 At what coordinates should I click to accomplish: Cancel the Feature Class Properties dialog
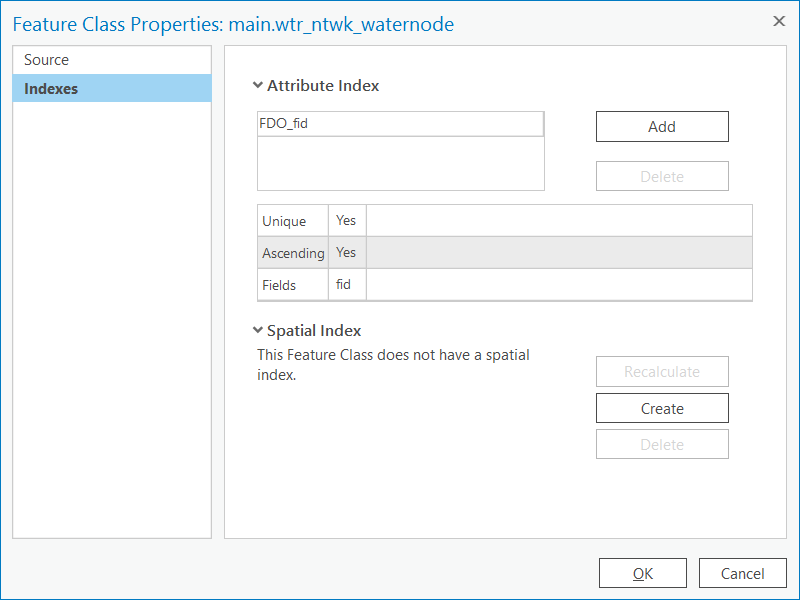pyautogui.click(x=742, y=573)
